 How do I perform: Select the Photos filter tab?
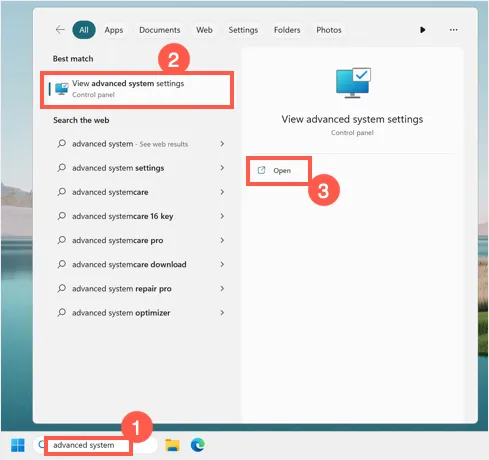coord(329,30)
